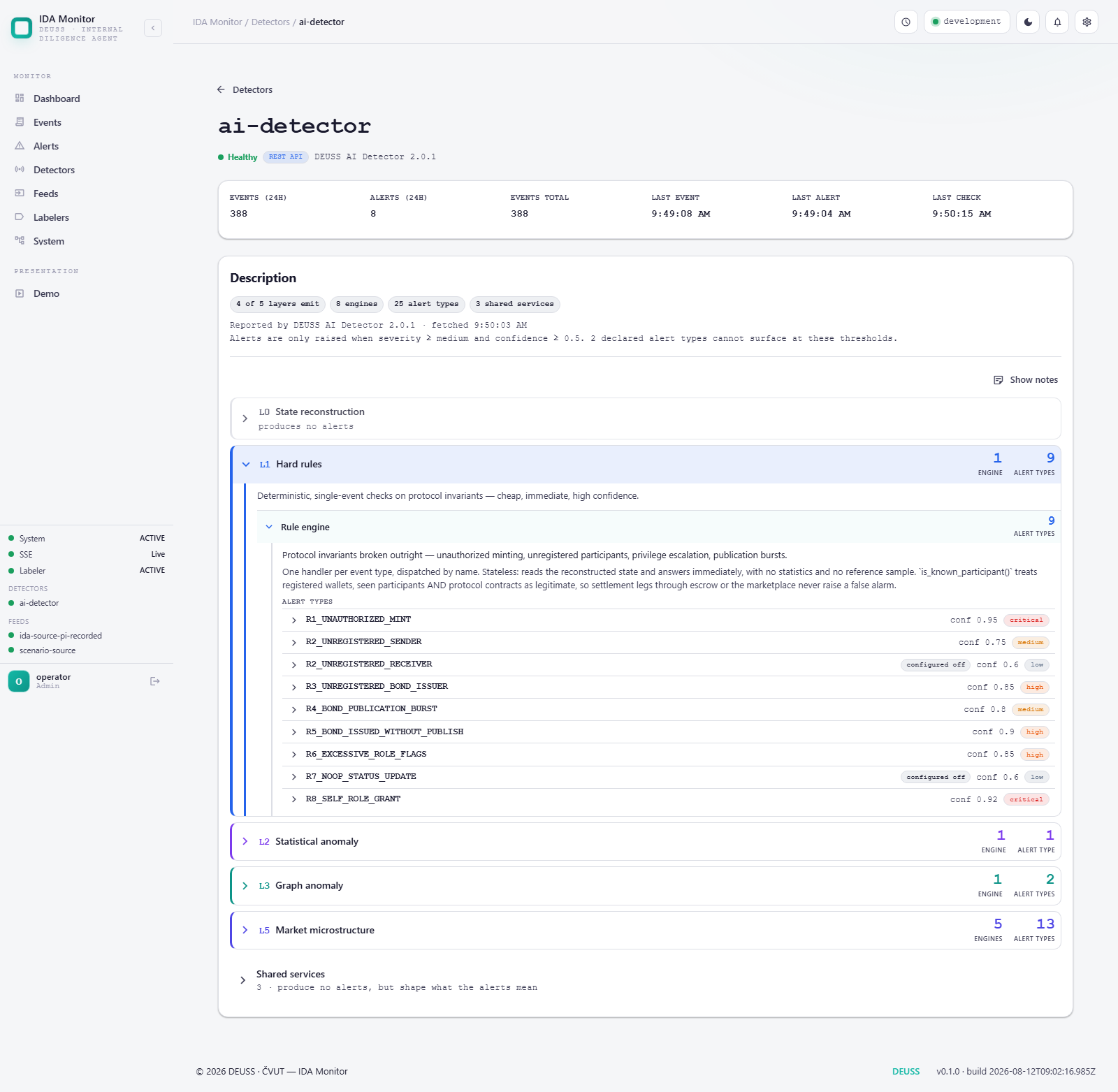Click the Events (24h) value 388
Image resolution: width=1118 pixels, height=1092 pixels.
238,214
